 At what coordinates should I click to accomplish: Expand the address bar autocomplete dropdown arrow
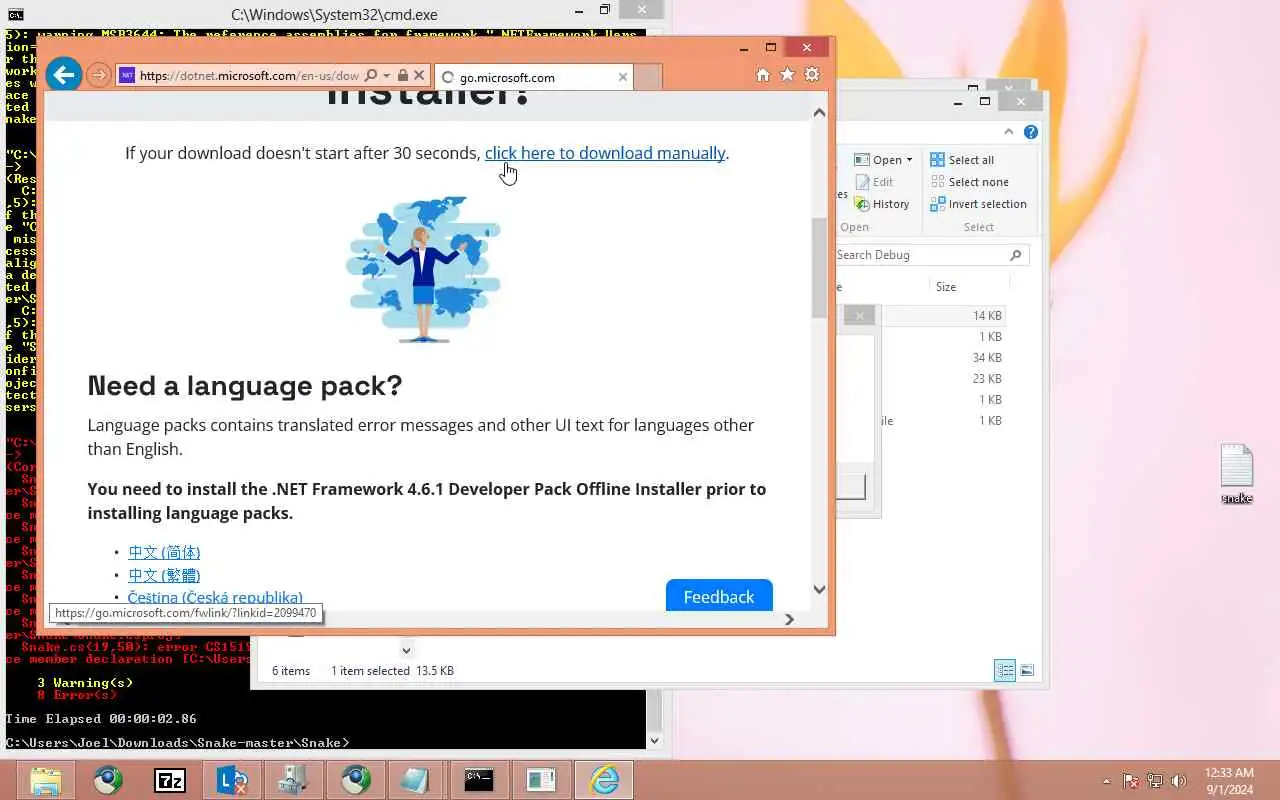pyautogui.click(x=387, y=76)
